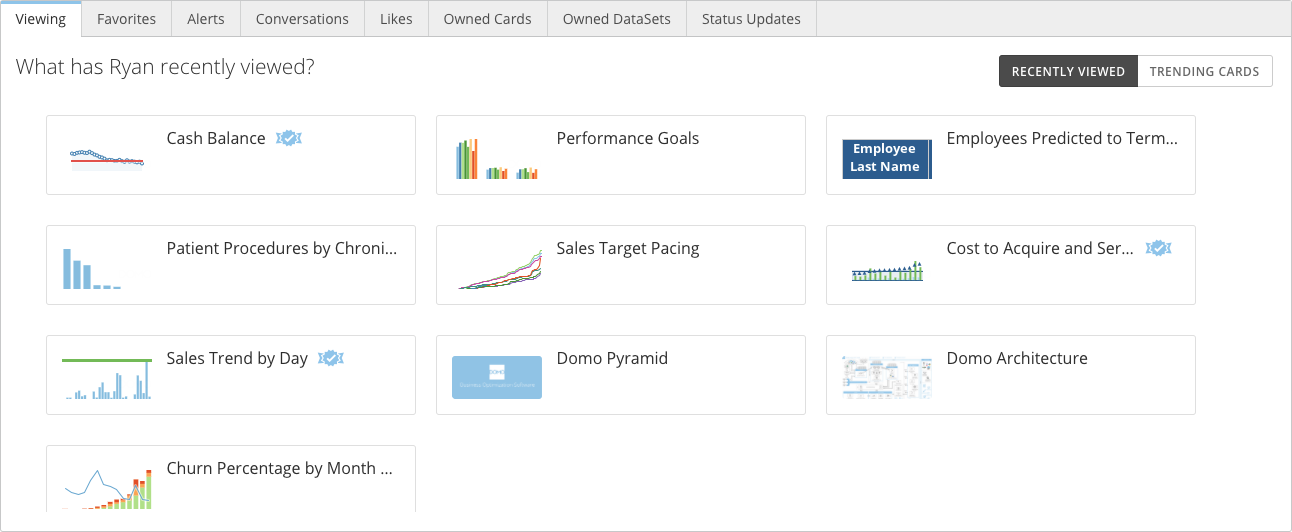Open Churn Percentage by Month card
The width and height of the screenshot is (1292, 532).
(x=231, y=478)
